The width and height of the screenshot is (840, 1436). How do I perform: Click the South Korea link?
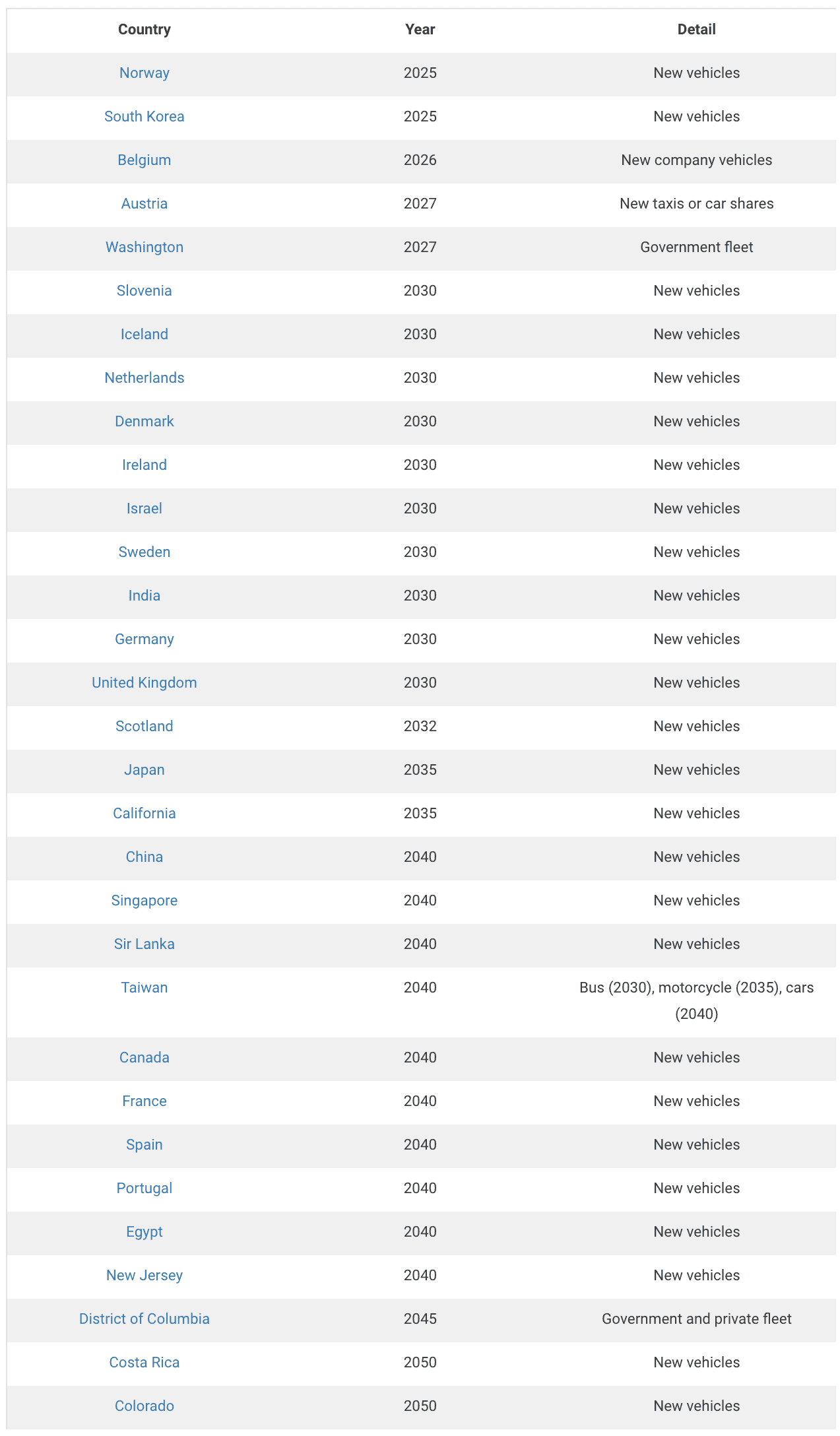pyautogui.click(x=144, y=117)
